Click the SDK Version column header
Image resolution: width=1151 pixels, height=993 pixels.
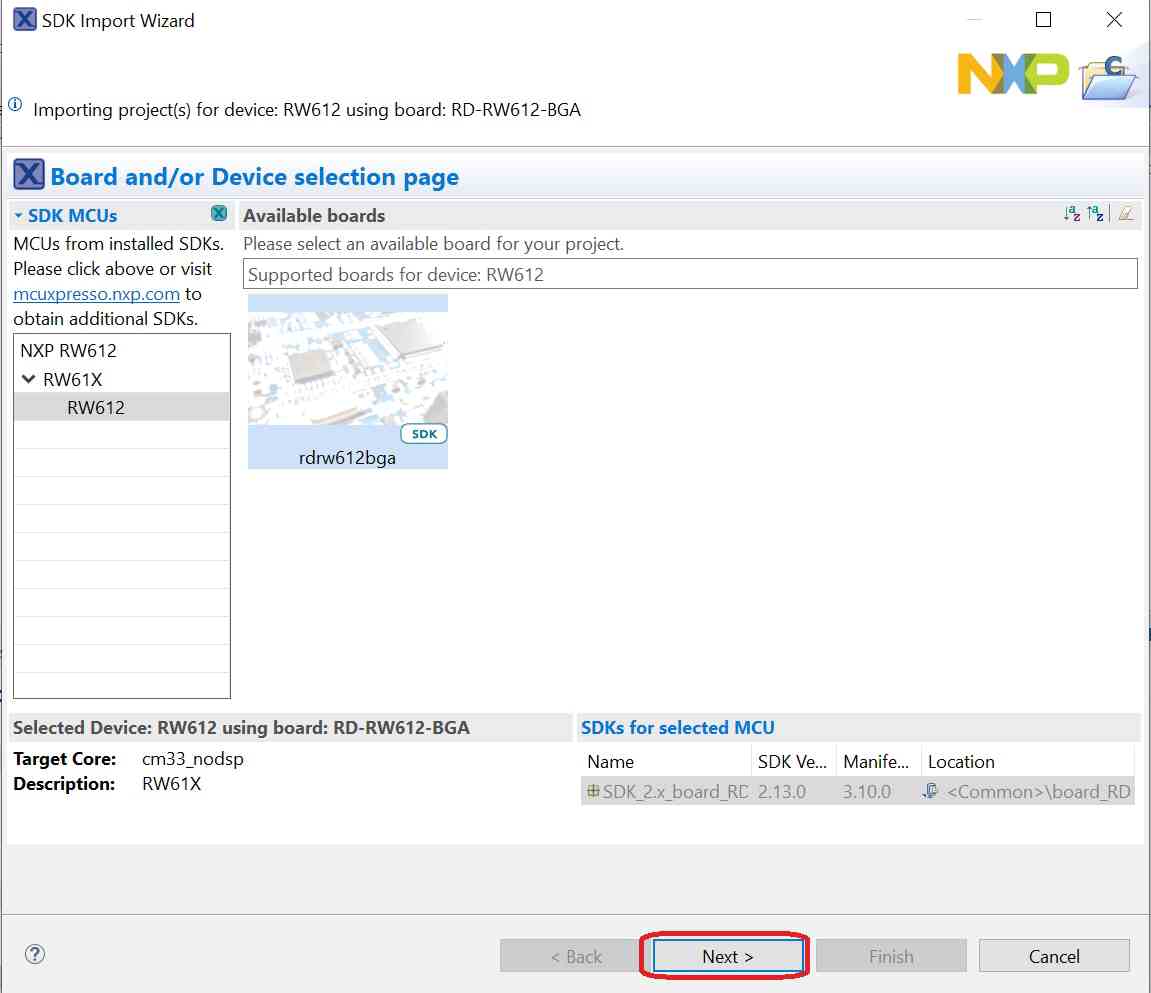[792, 762]
